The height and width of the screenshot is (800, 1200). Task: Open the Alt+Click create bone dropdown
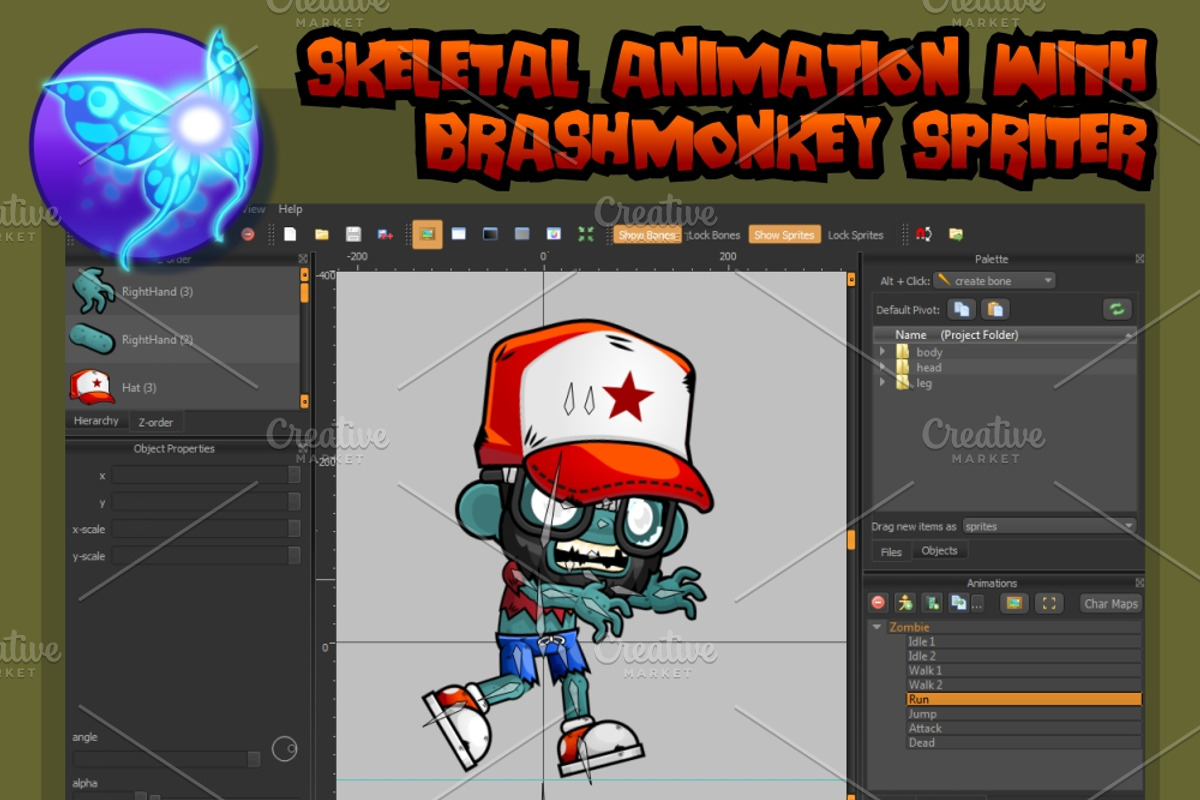point(994,281)
